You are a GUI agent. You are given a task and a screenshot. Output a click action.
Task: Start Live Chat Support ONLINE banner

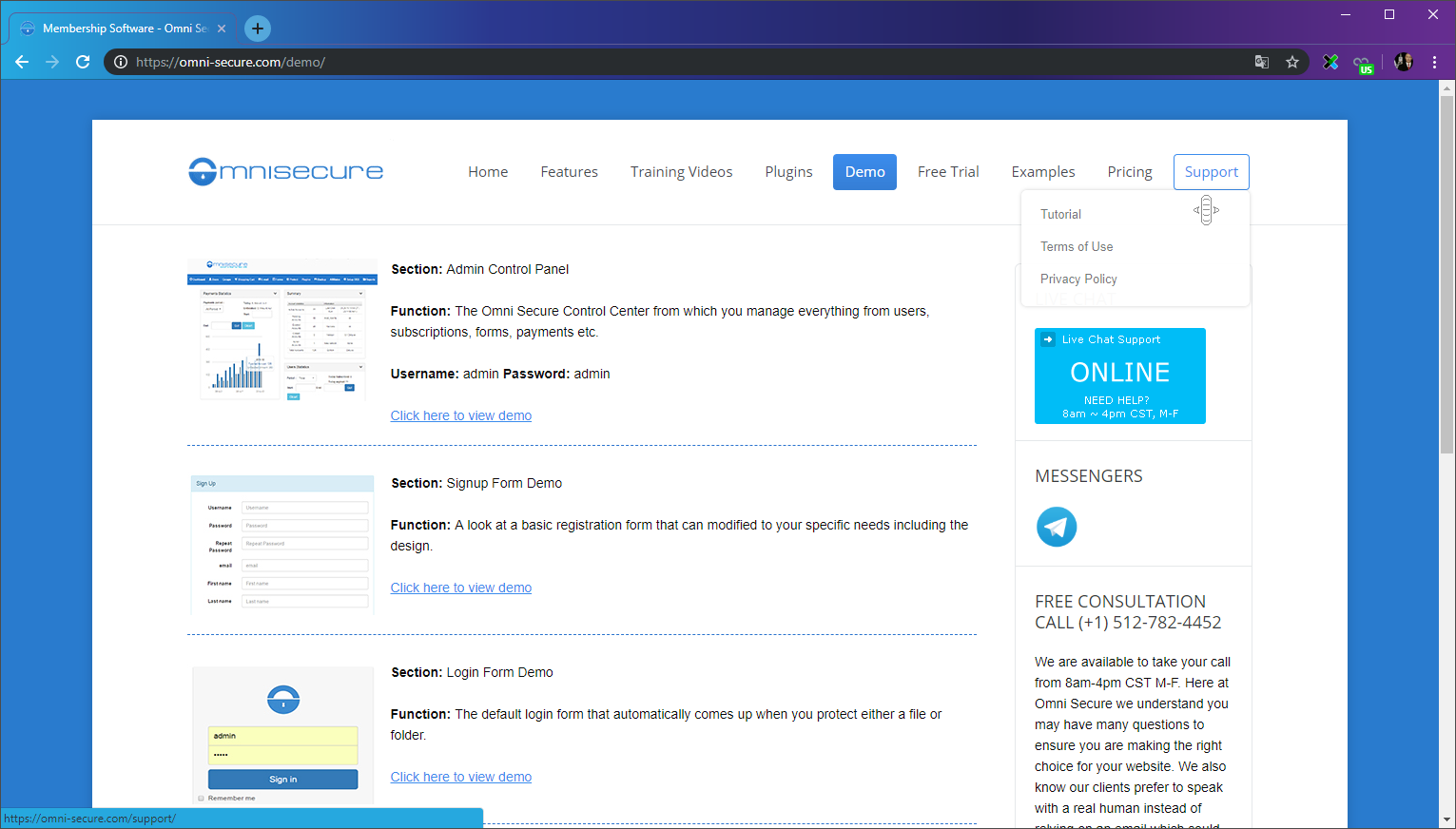click(1120, 376)
